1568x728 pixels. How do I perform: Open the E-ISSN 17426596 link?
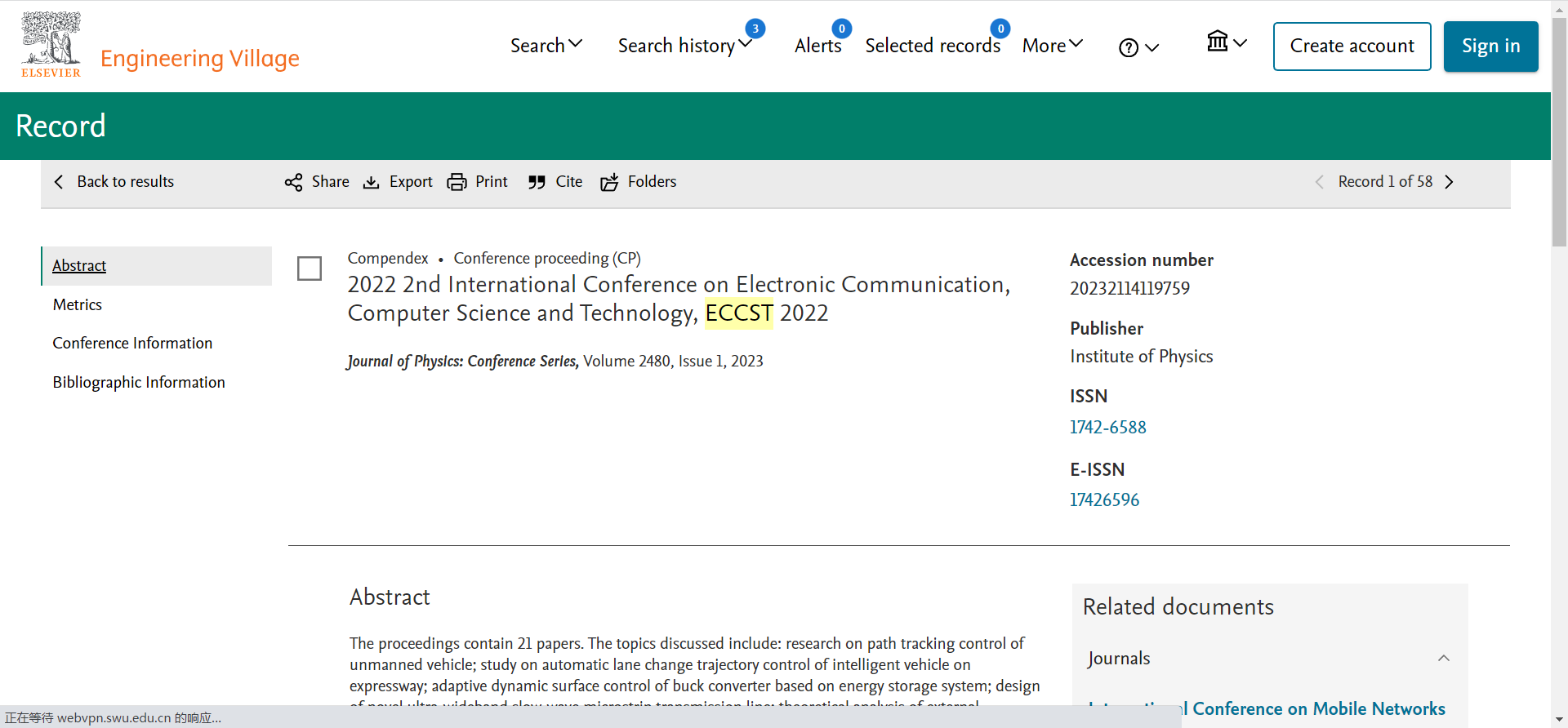point(1104,500)
